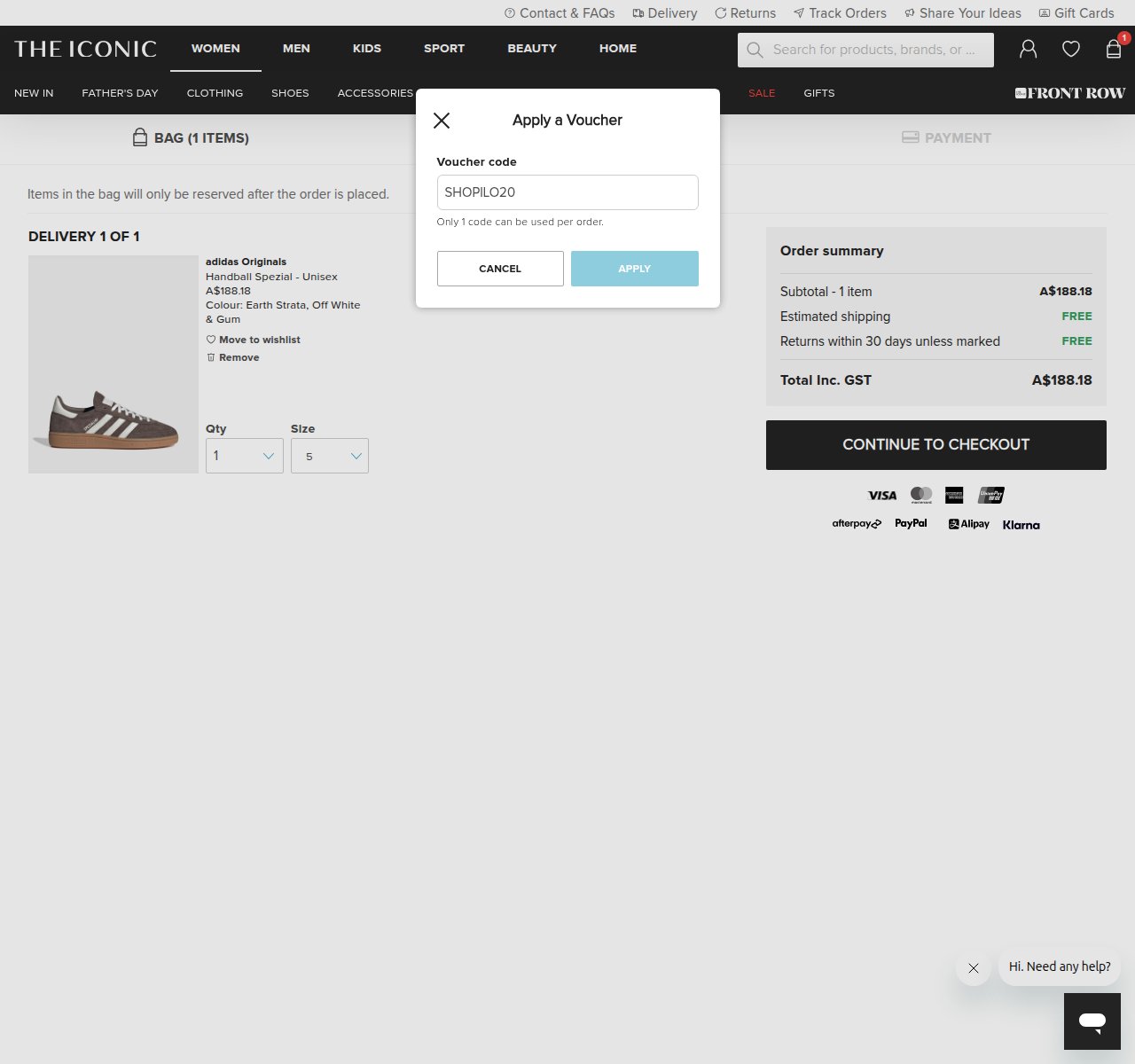This screenshot has height=1064, width=1135.
Task: Apply the voucher code
Action: [635, 269]
